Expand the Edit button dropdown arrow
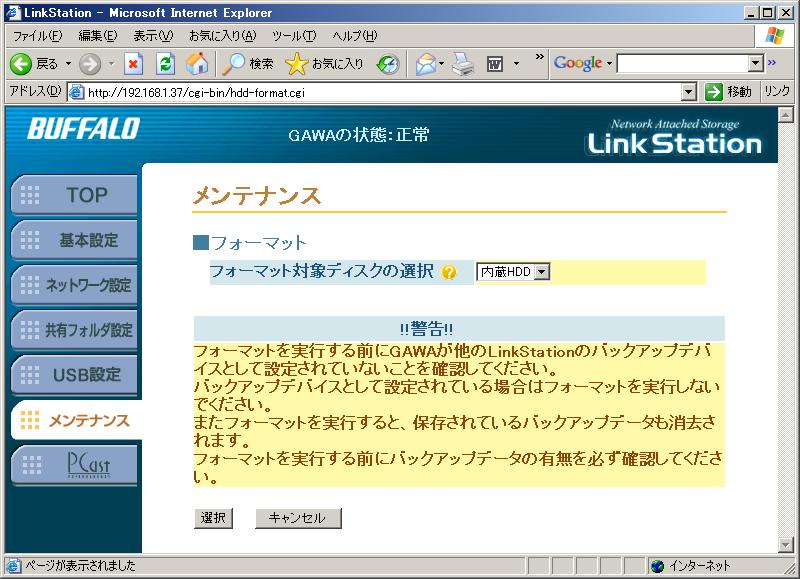Screen dimensions: 800x579 (516, 64)
